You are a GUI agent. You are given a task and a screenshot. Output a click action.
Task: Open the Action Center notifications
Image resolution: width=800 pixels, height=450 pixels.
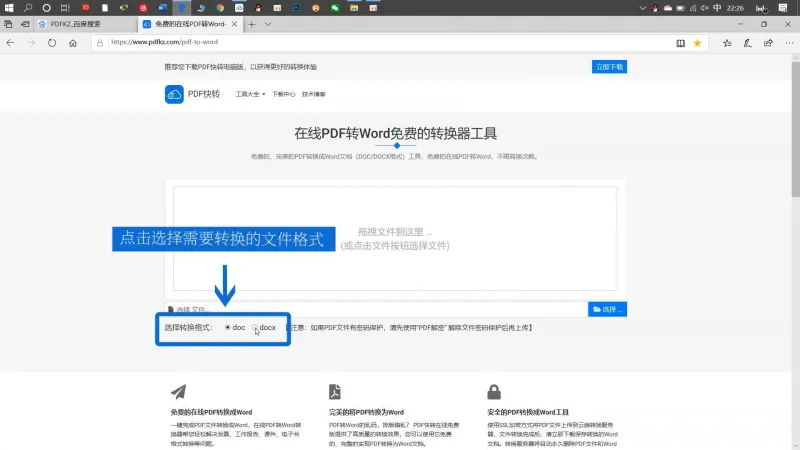(x=783, y=8)
